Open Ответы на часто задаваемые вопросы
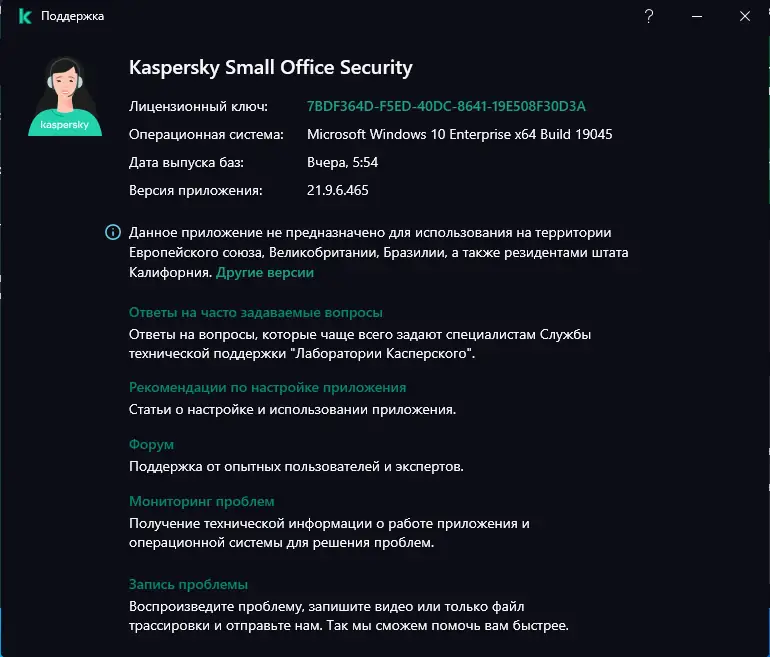Image resolution: width=770 pixels, height=657 pixels. [x=256, y=312]
